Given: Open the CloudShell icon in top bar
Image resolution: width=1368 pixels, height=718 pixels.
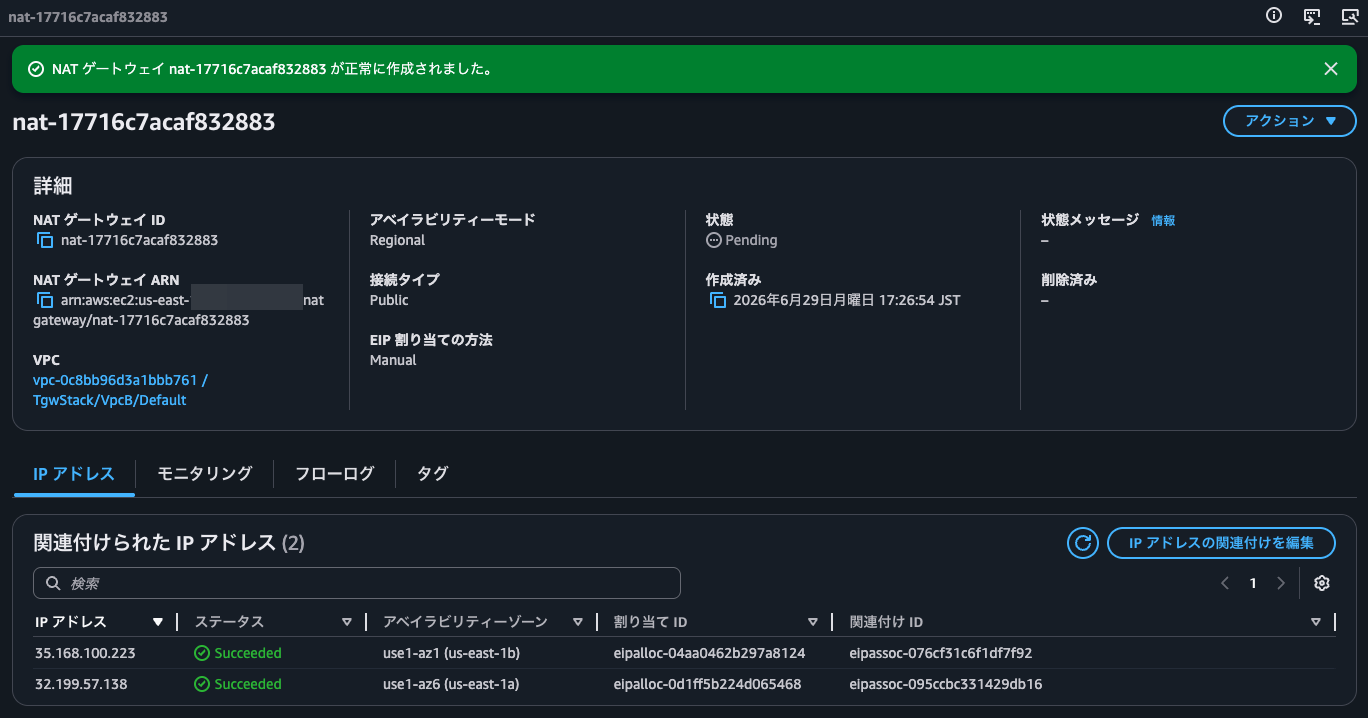Looking at the screenshot, I should pos(1312,15).
